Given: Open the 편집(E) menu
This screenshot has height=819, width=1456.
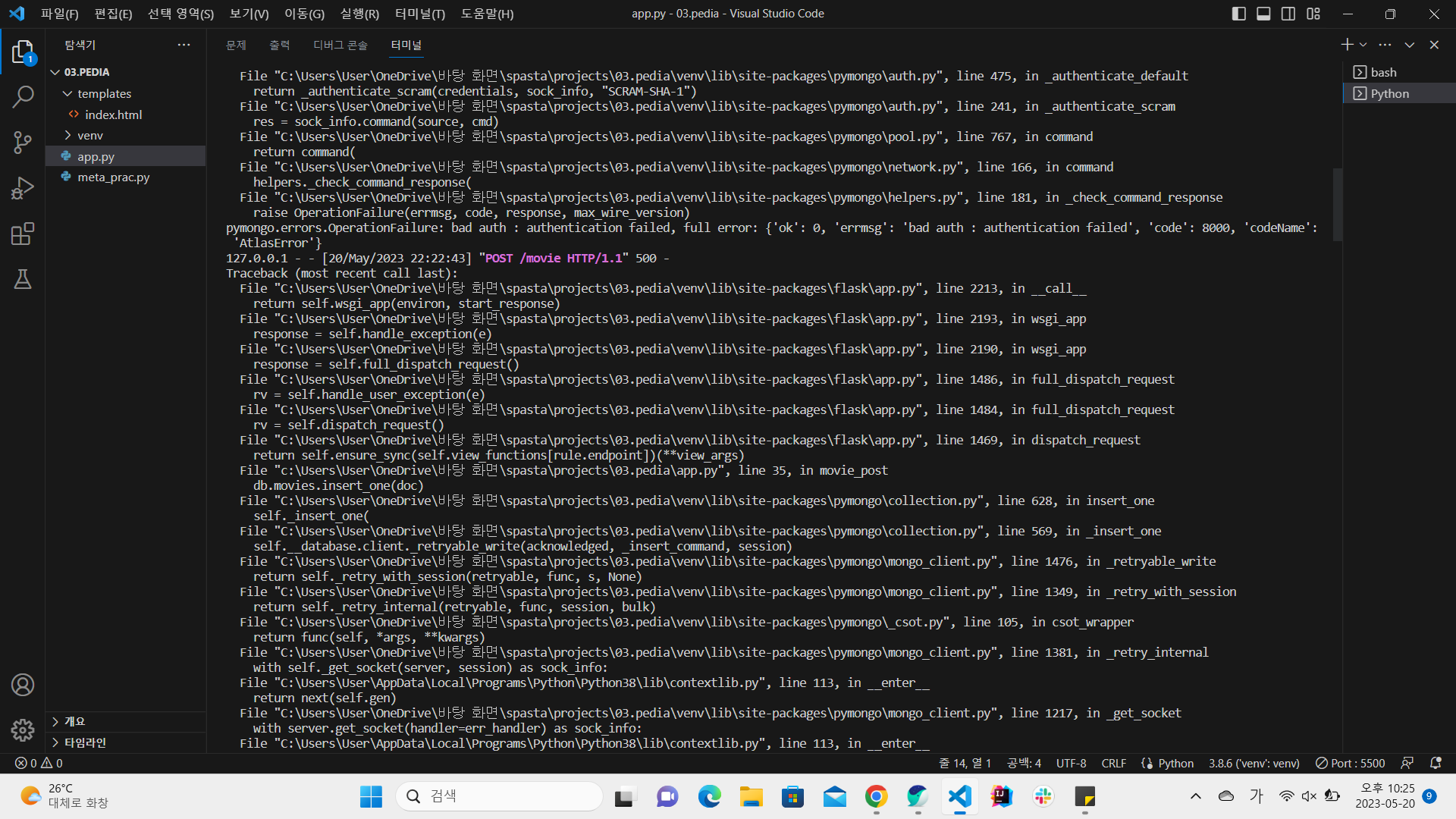Looking at the screenshot, I should (x=113, y=14).
